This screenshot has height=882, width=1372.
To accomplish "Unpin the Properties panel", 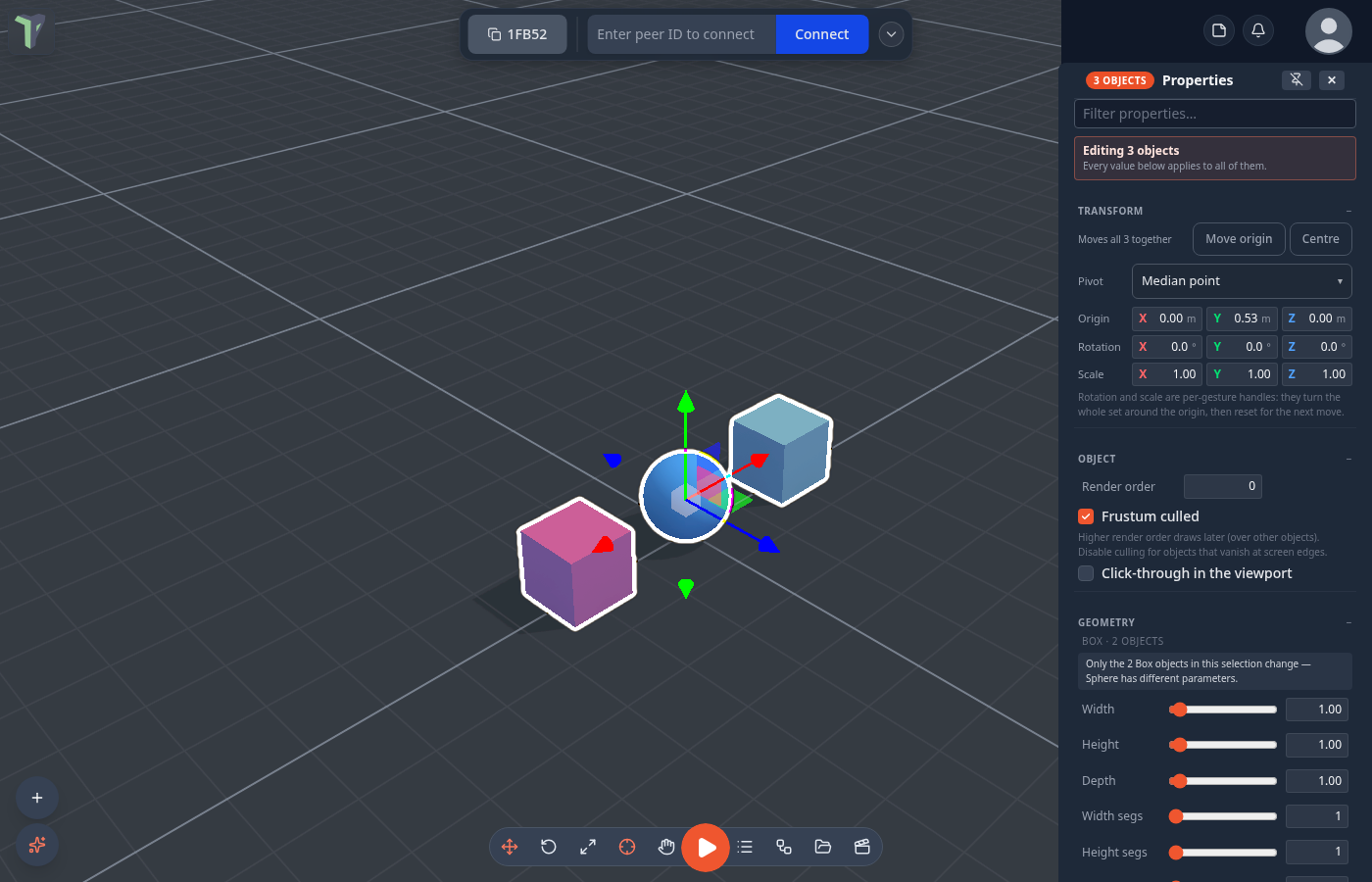I will (1297, 80).
